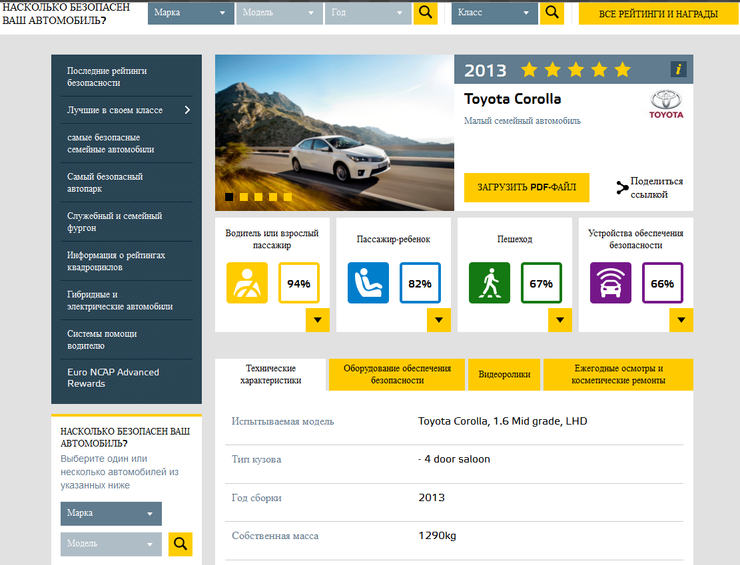The width and height of the screenshot is (740, 565).
Task: Click the Год сборки row label
Action: pyautogui.click(x=256, y=498)
